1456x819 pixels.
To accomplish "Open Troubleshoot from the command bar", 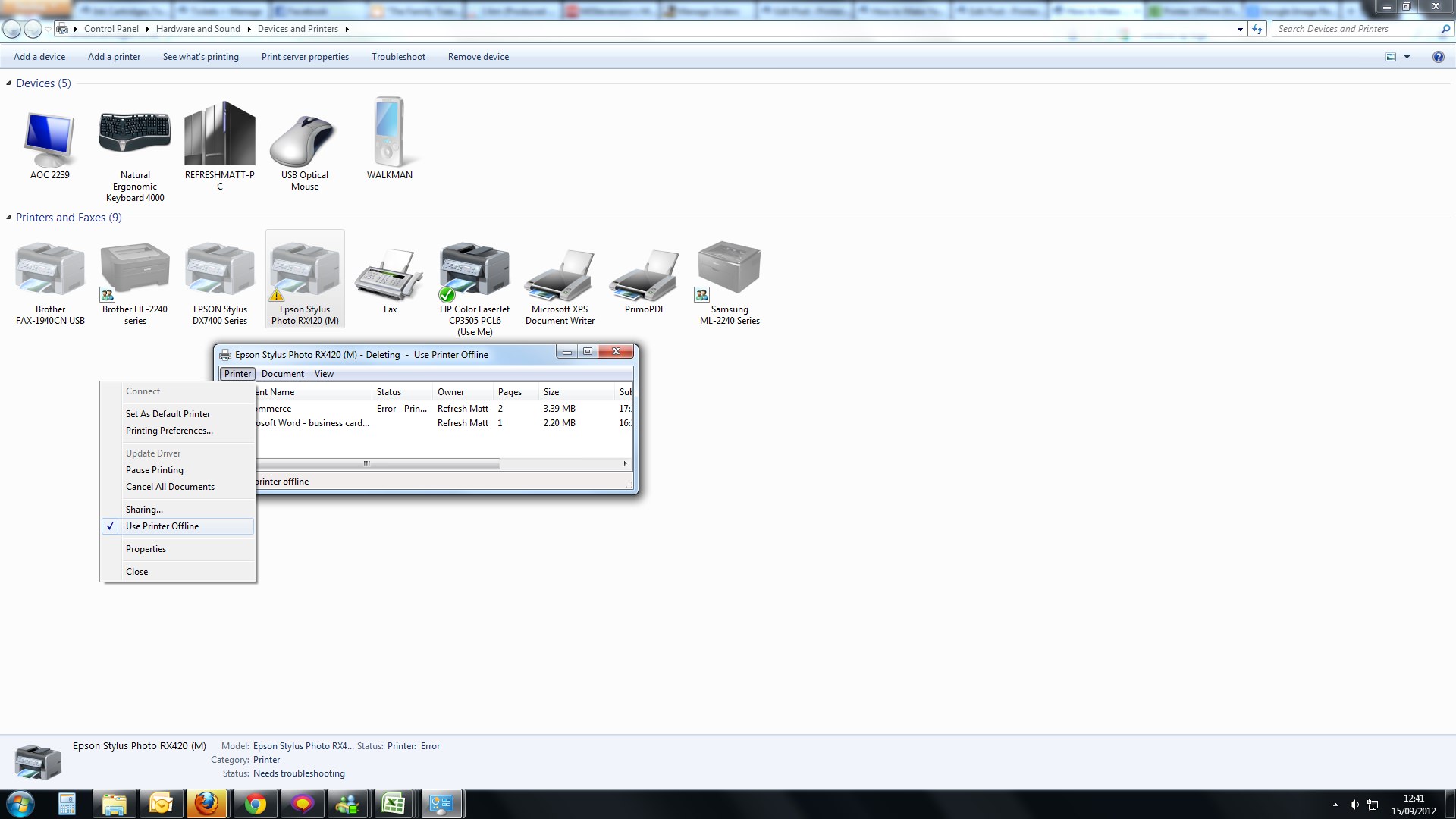I will pyautogui.click(x=398, y=56).
